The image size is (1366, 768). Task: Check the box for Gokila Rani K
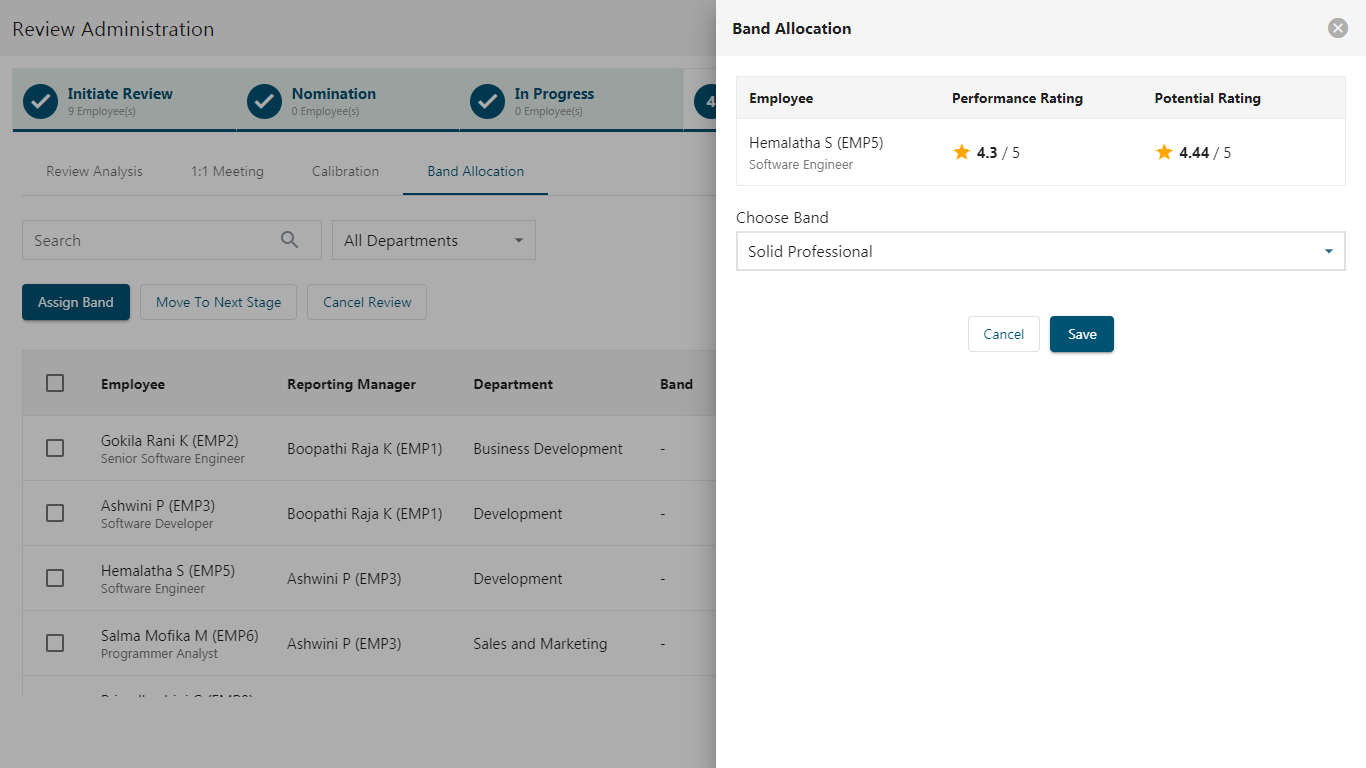[55, 448]
